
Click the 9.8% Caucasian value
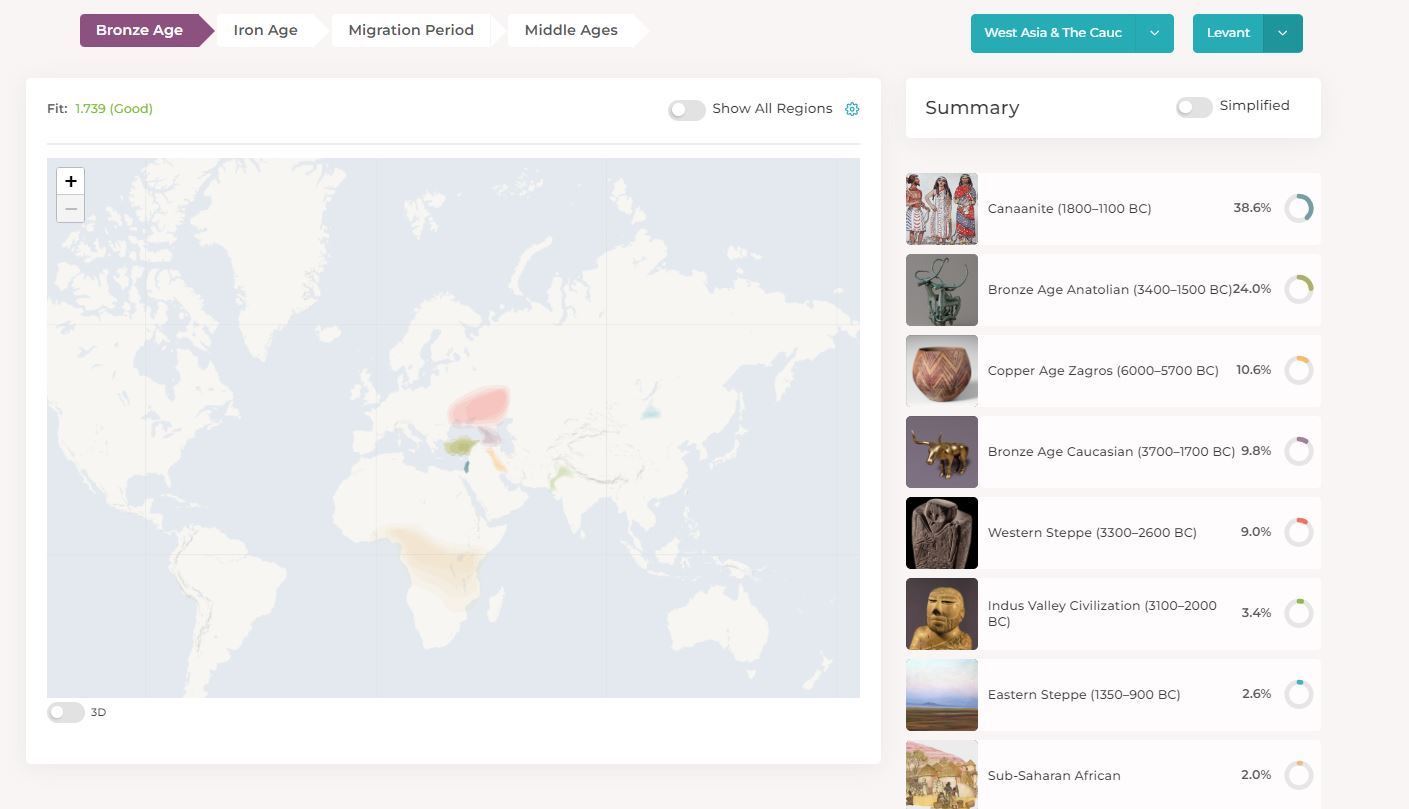pos(1256,451)
